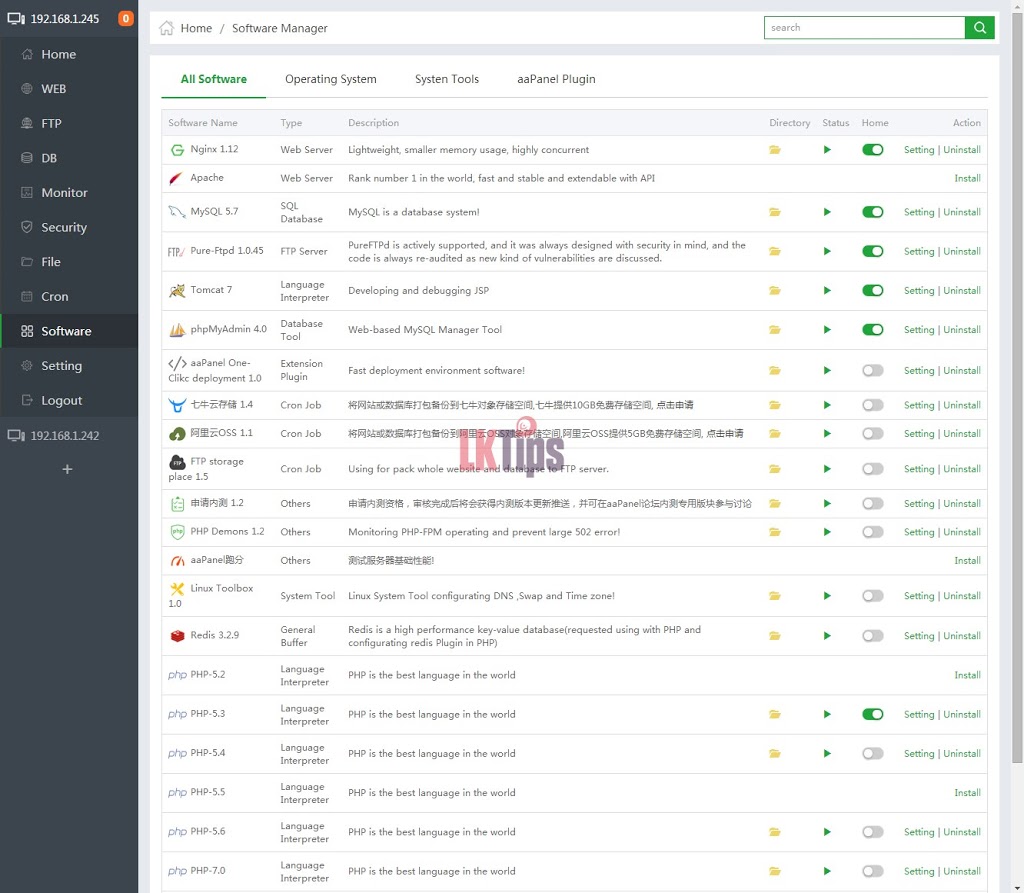Click the Redis red cube icon
1024x893 pixels.
point(177,636)
